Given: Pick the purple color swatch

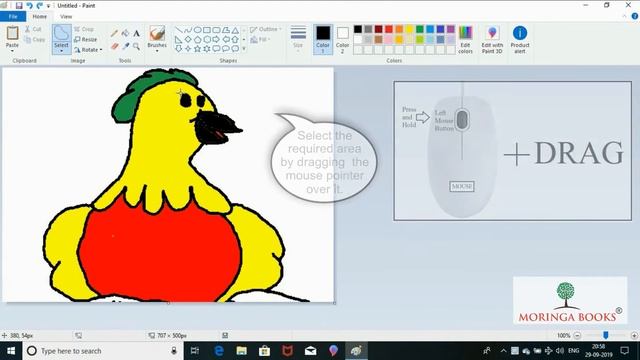Looking at the screenshot, I should pyautogui.click(x=451, y=29).
